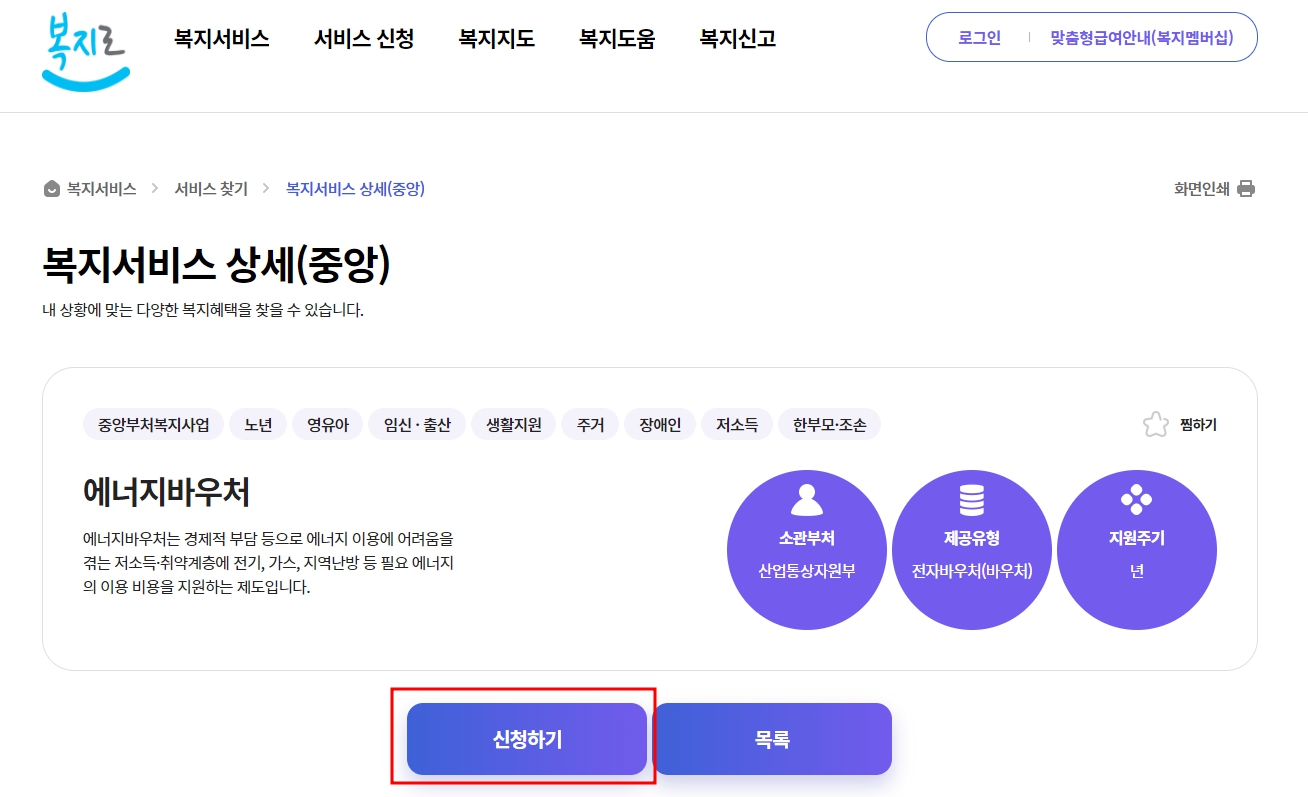Click the 에너지바우처 description paragraph
The width and height of the screenshot is (1308, 797).
[268, 563]
